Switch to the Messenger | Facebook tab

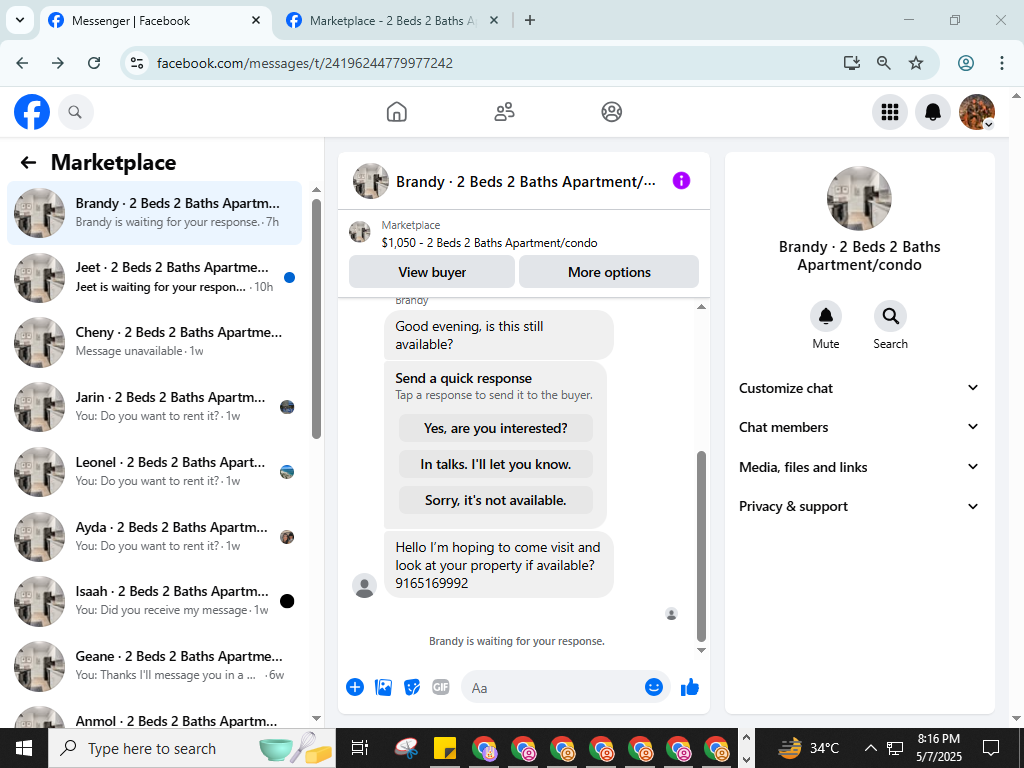pyautogui.click(x=155, y=21)
